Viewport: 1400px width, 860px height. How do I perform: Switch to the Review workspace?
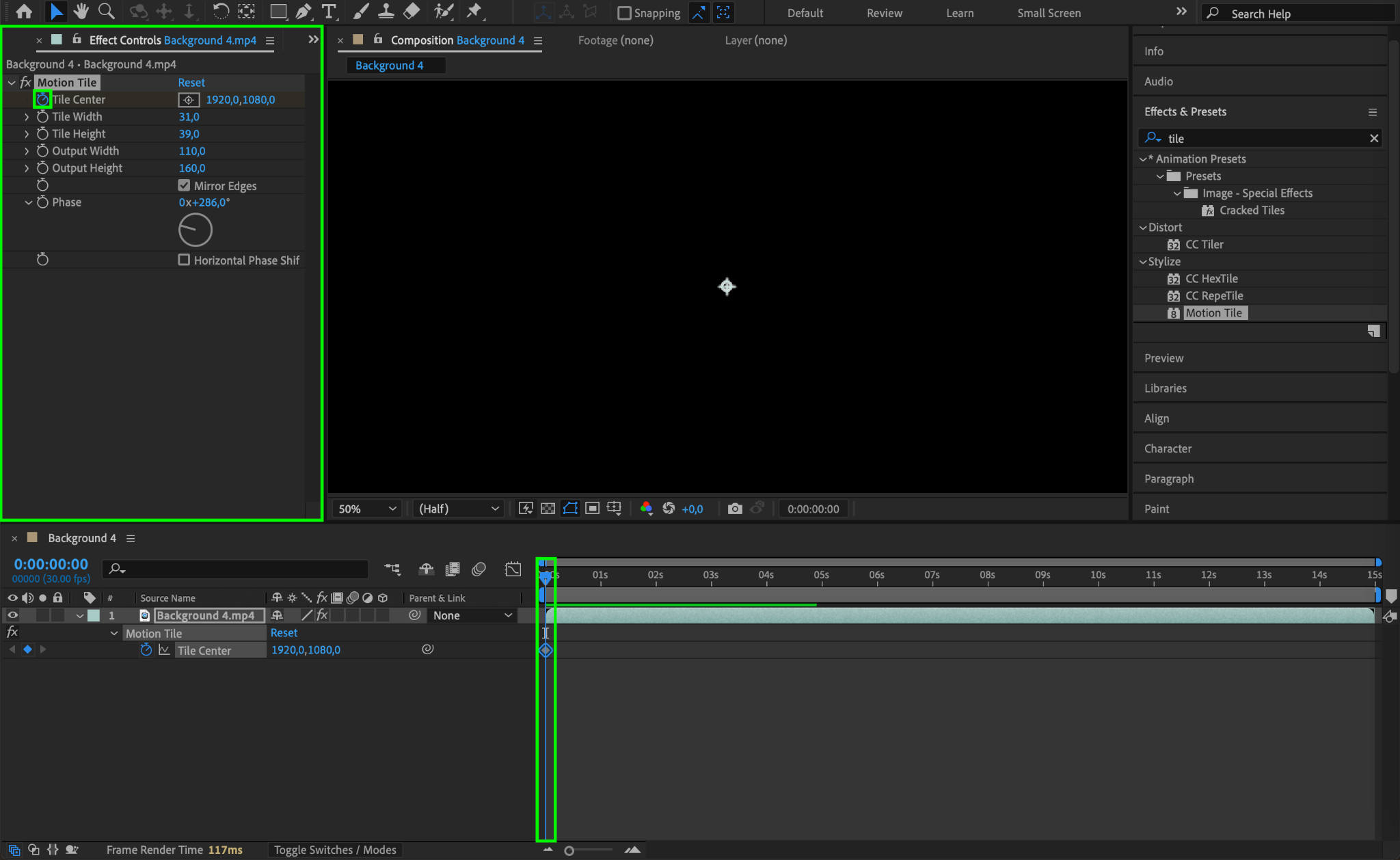(884, 13)
